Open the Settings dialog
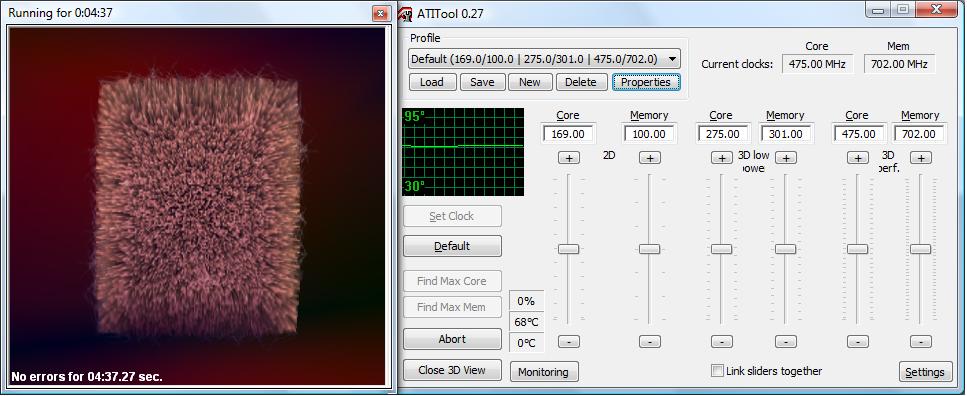The height and width of the screenshot is (396, 967). (925, 372)
